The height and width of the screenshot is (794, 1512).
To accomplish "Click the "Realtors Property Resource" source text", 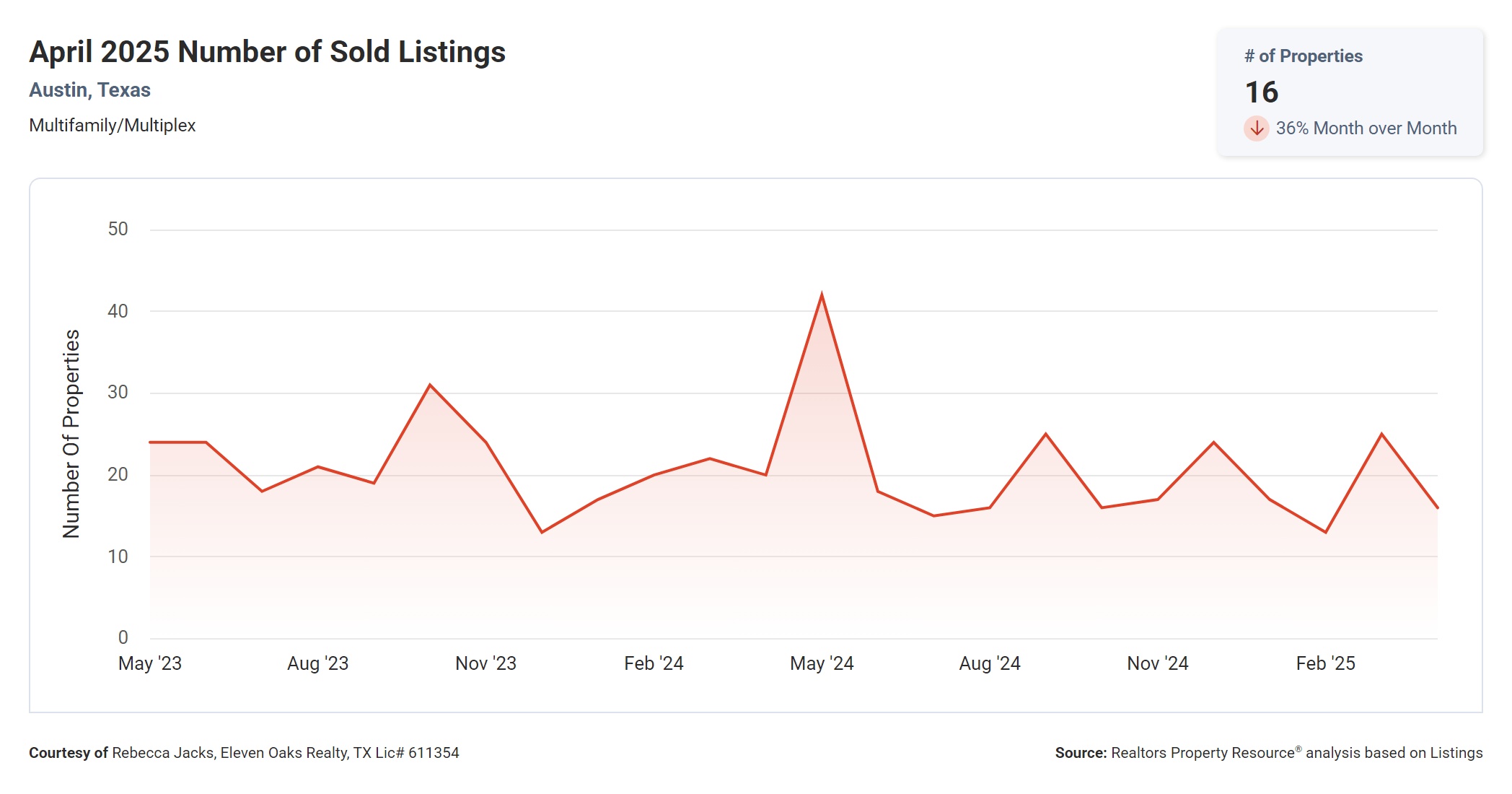I will [x=1203, y=753].
